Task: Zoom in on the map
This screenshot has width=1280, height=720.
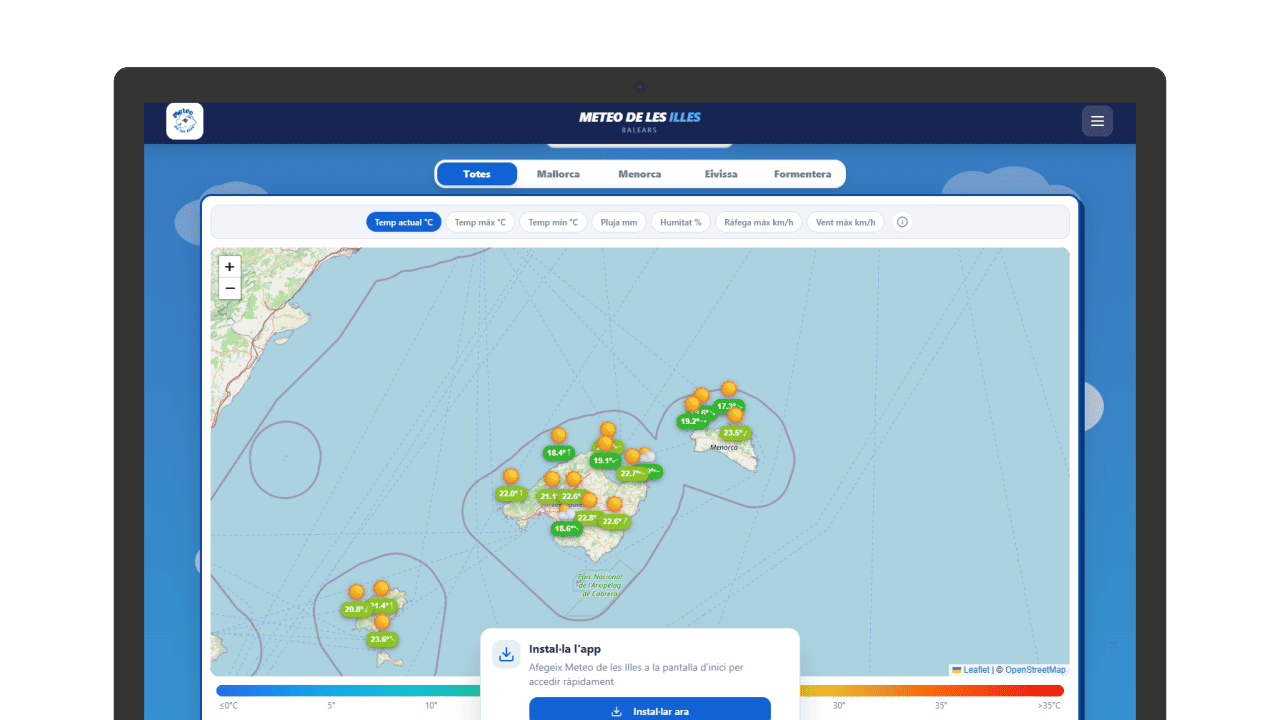Action: (230, 267)
